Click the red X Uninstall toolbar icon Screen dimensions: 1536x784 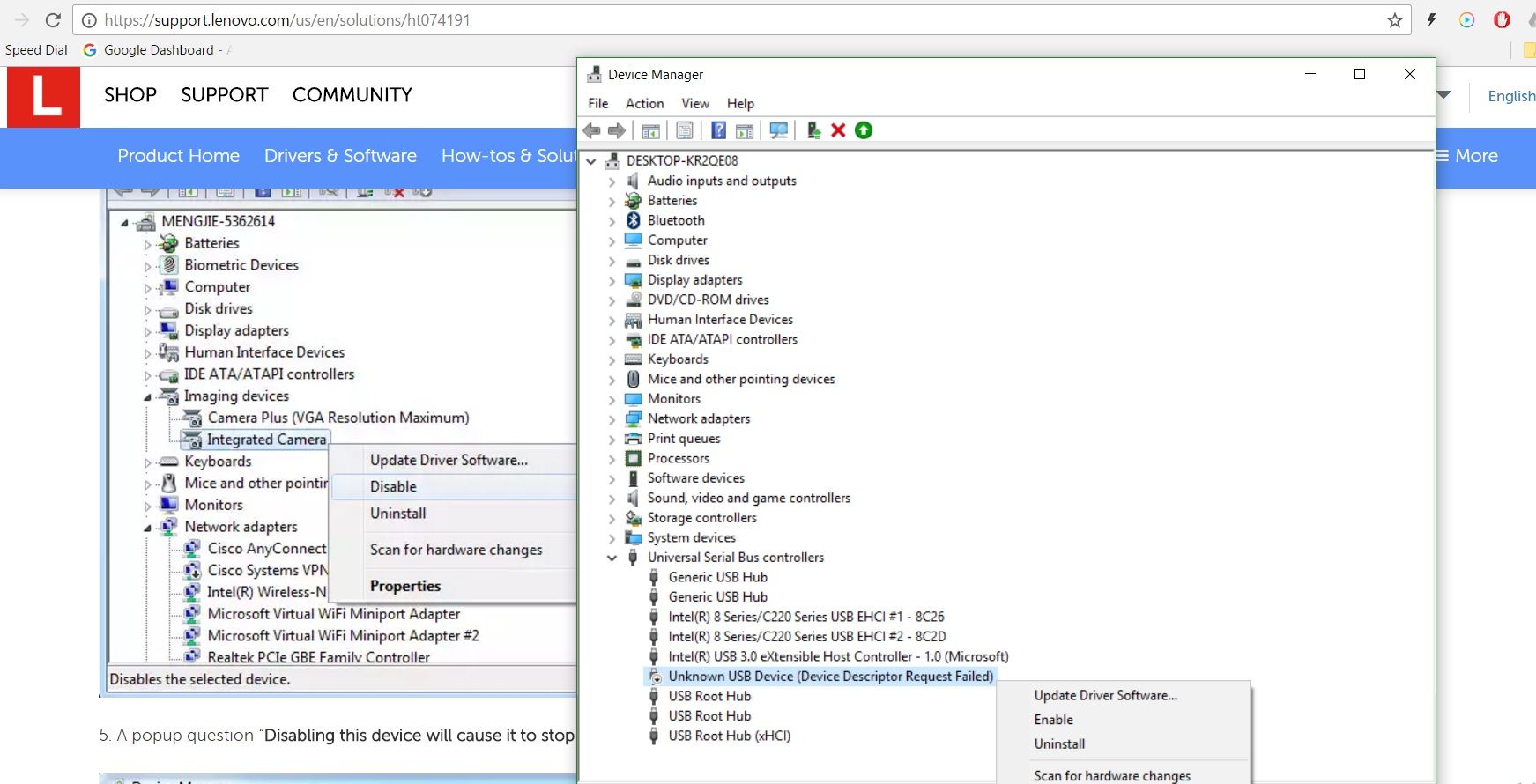838,130
